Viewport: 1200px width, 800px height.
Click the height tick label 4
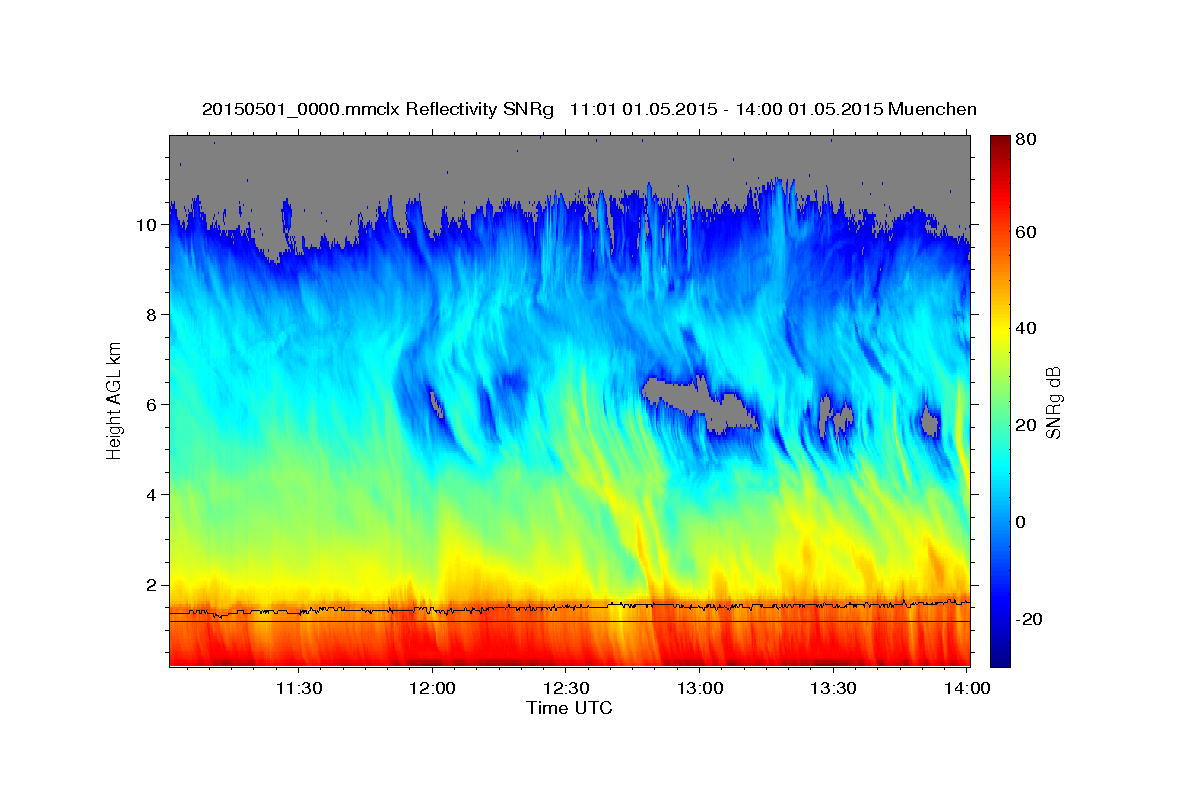click(151, 494)
